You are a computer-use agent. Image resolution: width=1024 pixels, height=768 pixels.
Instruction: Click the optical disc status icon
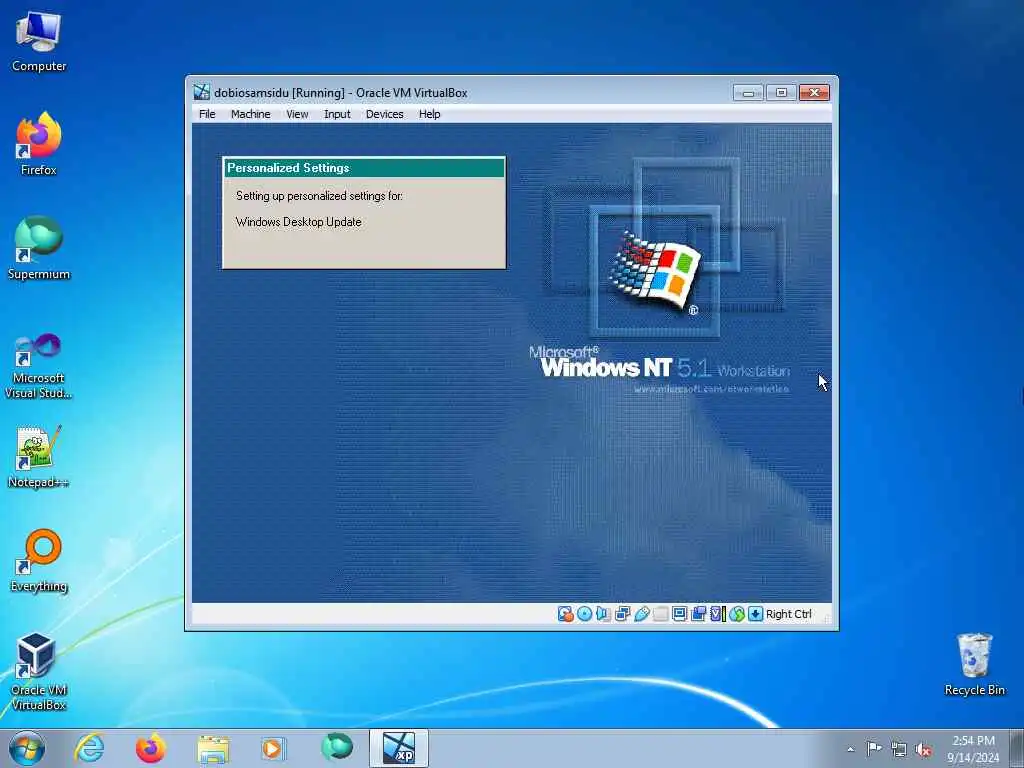point(584,614)
